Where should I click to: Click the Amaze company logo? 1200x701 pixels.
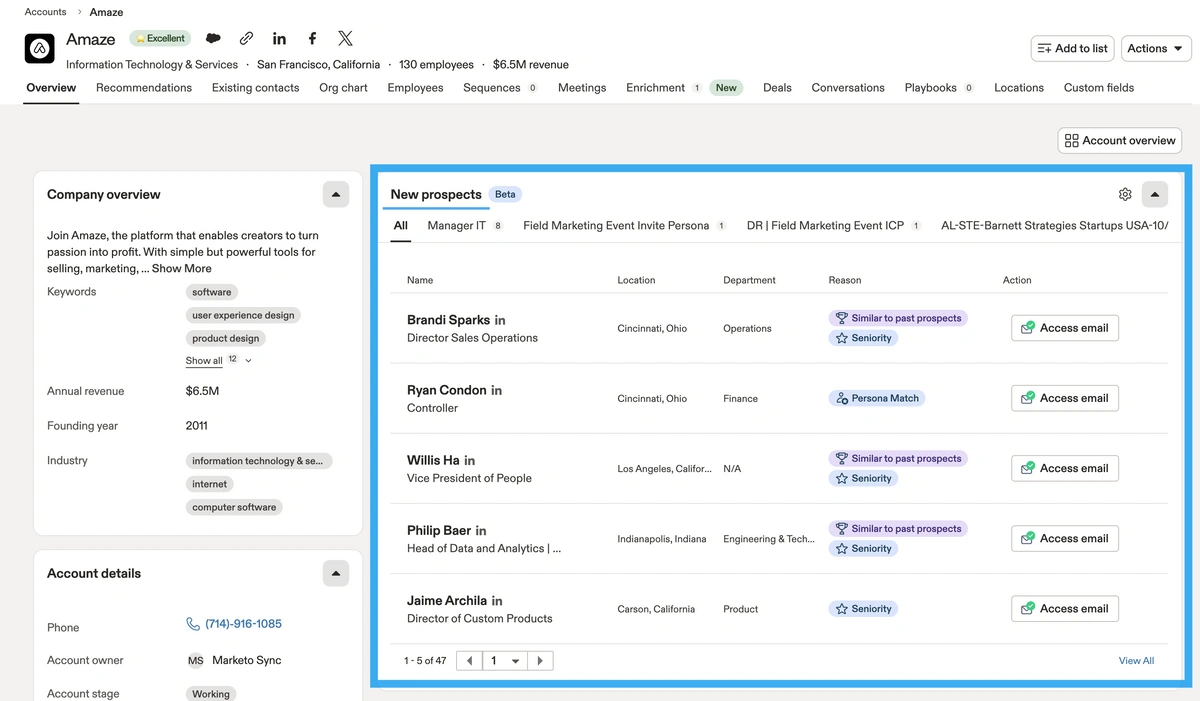point(40,49)
